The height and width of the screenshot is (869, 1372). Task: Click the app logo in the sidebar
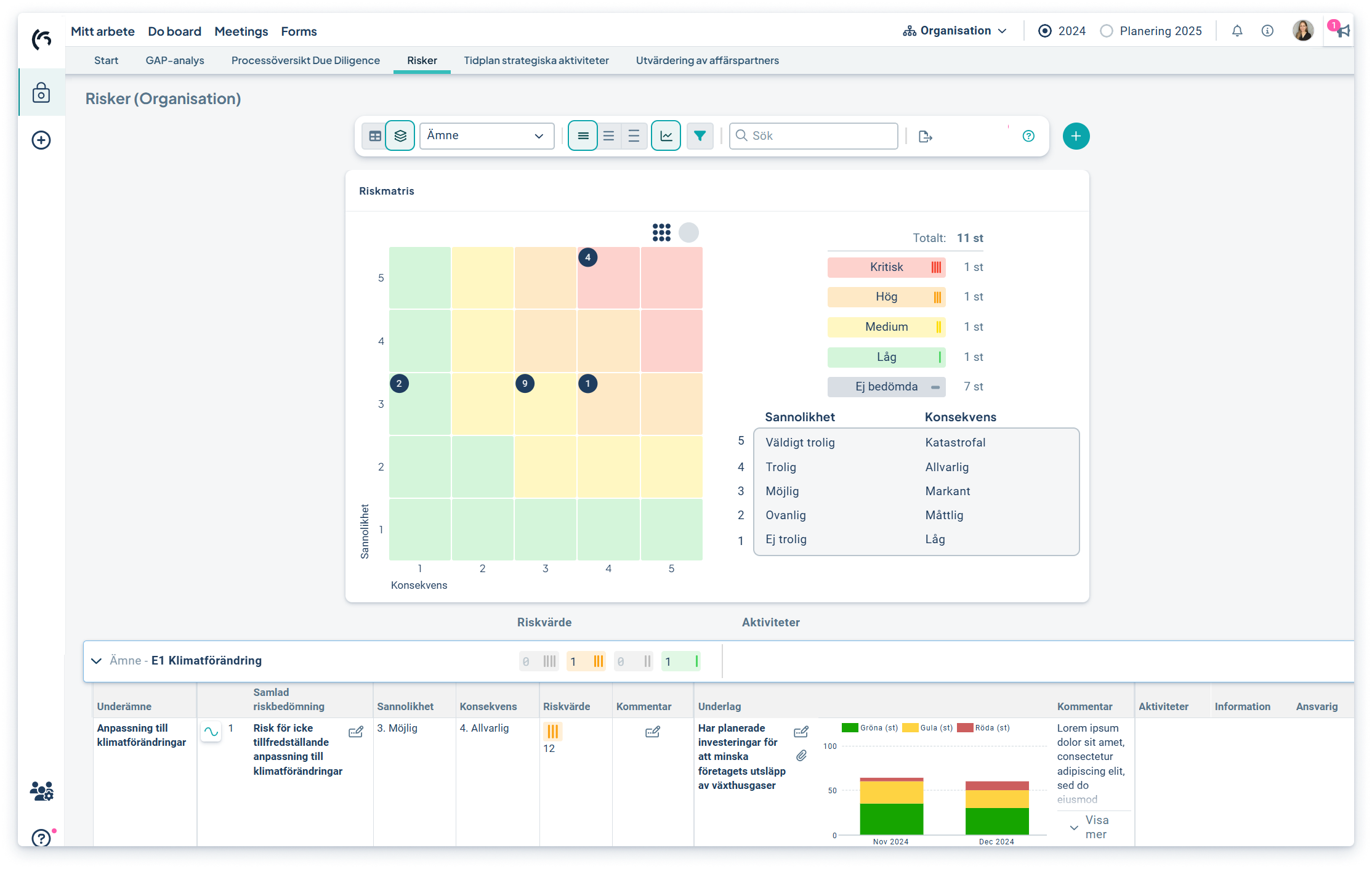pos(41,40)
